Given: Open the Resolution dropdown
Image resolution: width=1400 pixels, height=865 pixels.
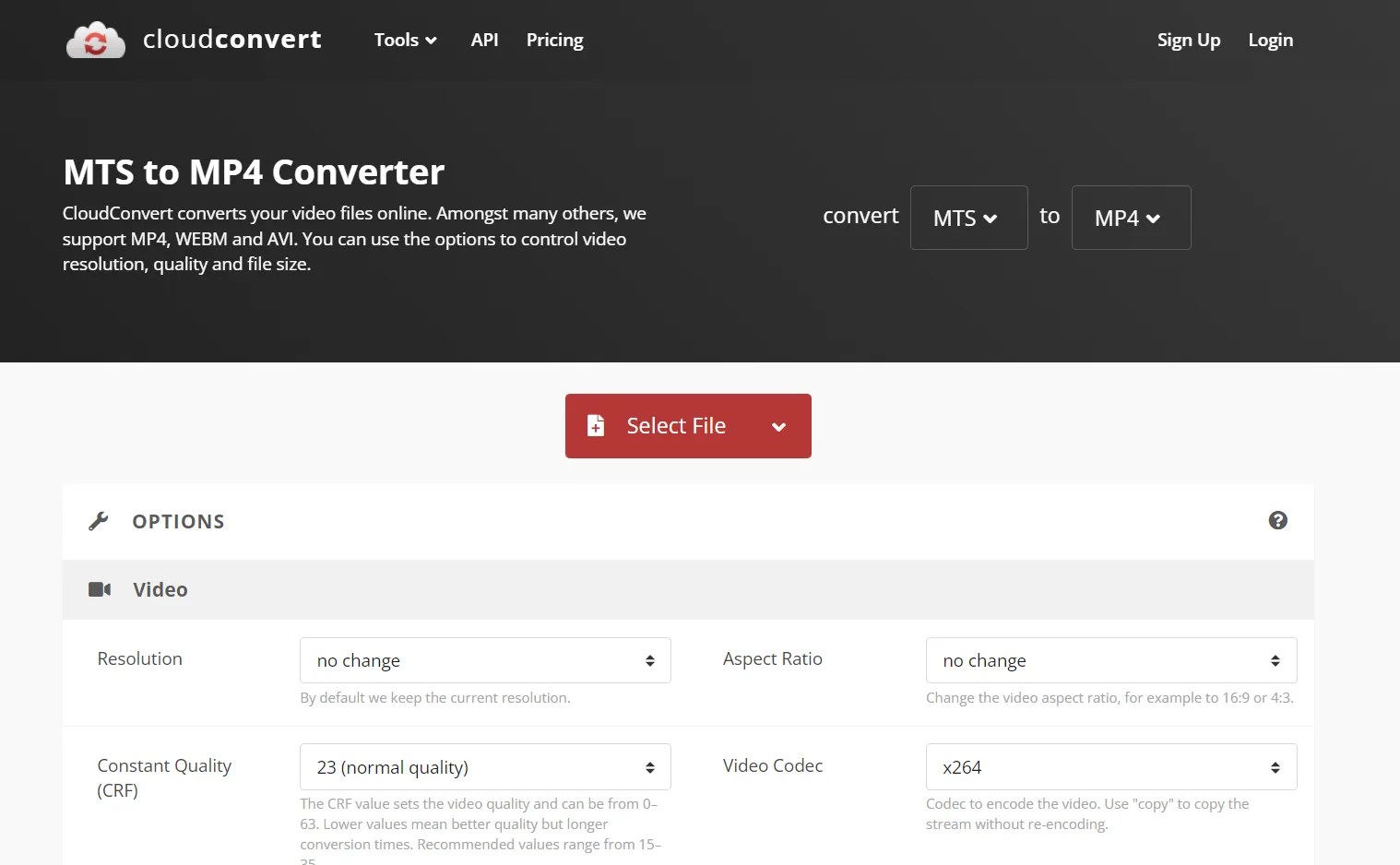Looking at the screenshot, I should (x=484, y=660).
